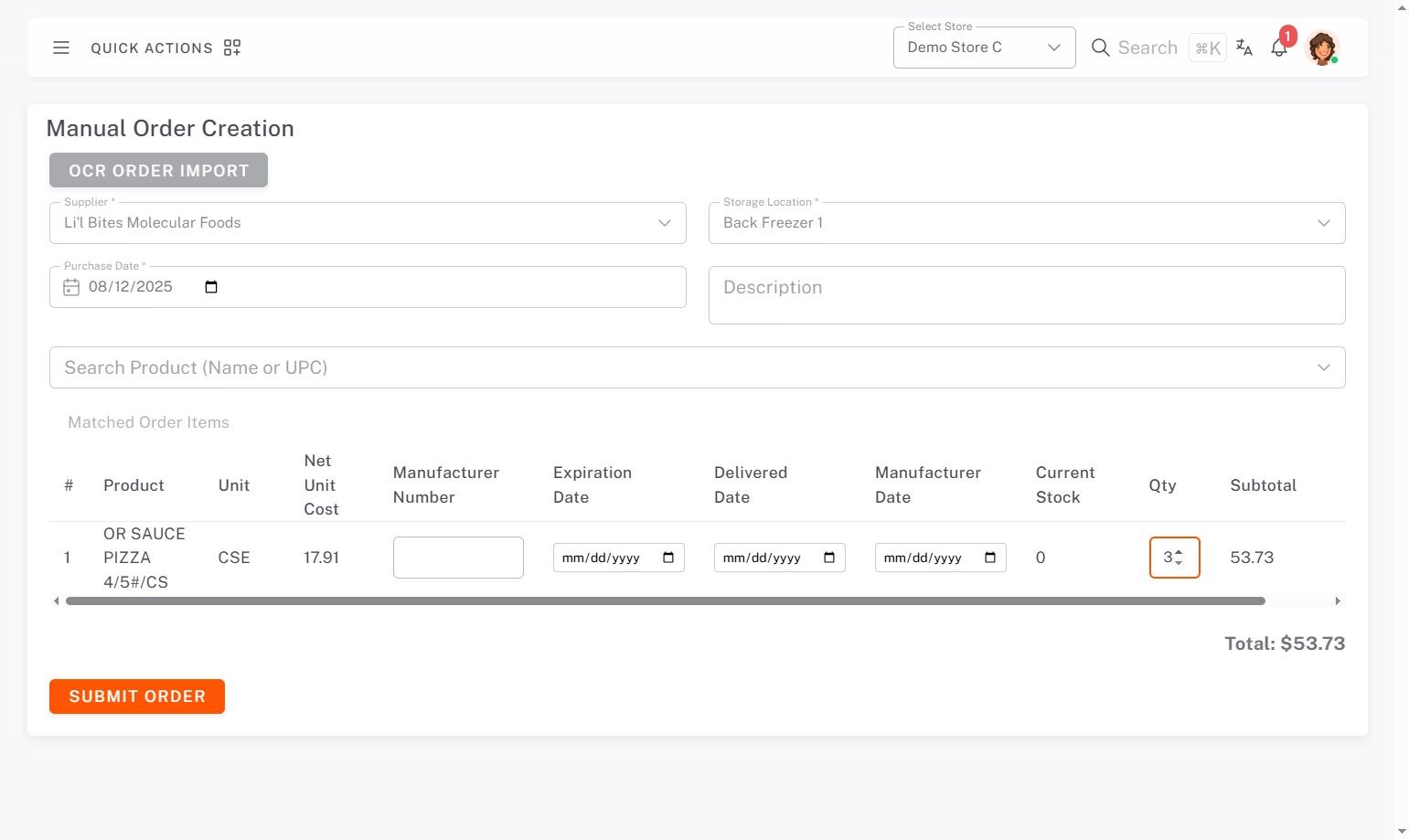Click the search magnifier icon
Image resolution: width=1409 pixels, height=840 pixels.
(x=1100, y=48)
